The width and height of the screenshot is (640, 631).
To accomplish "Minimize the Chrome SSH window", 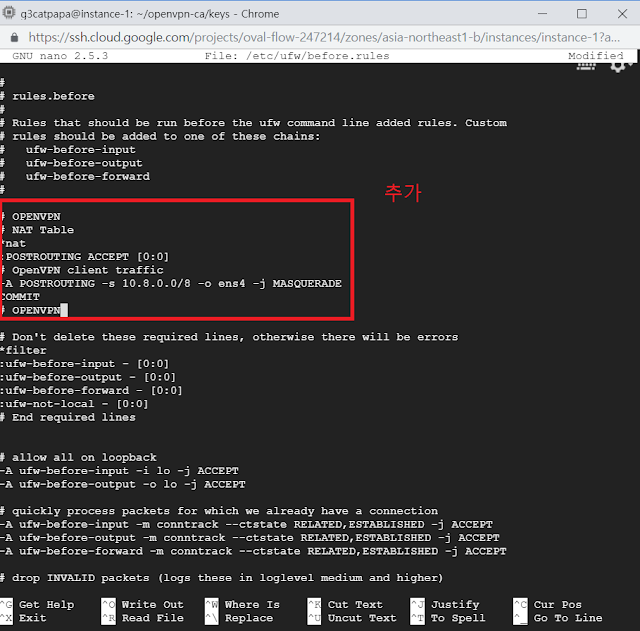I will pos(542,14).
